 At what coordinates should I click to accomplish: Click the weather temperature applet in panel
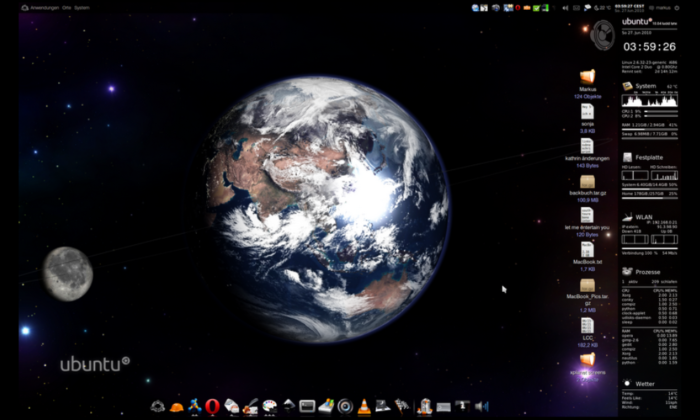click(x=602, y=8)
